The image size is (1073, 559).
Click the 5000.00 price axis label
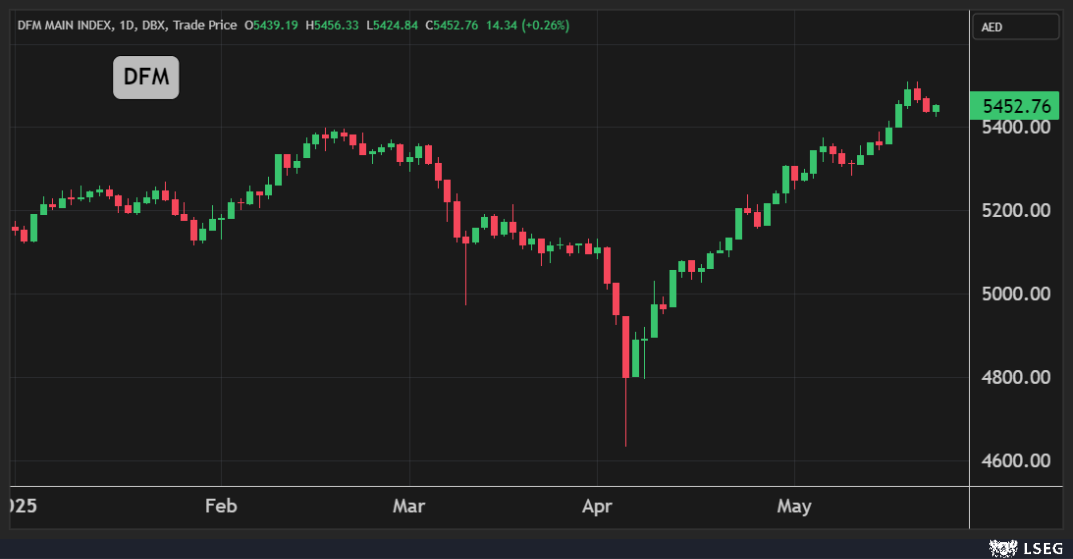[x=1015, y=294]
